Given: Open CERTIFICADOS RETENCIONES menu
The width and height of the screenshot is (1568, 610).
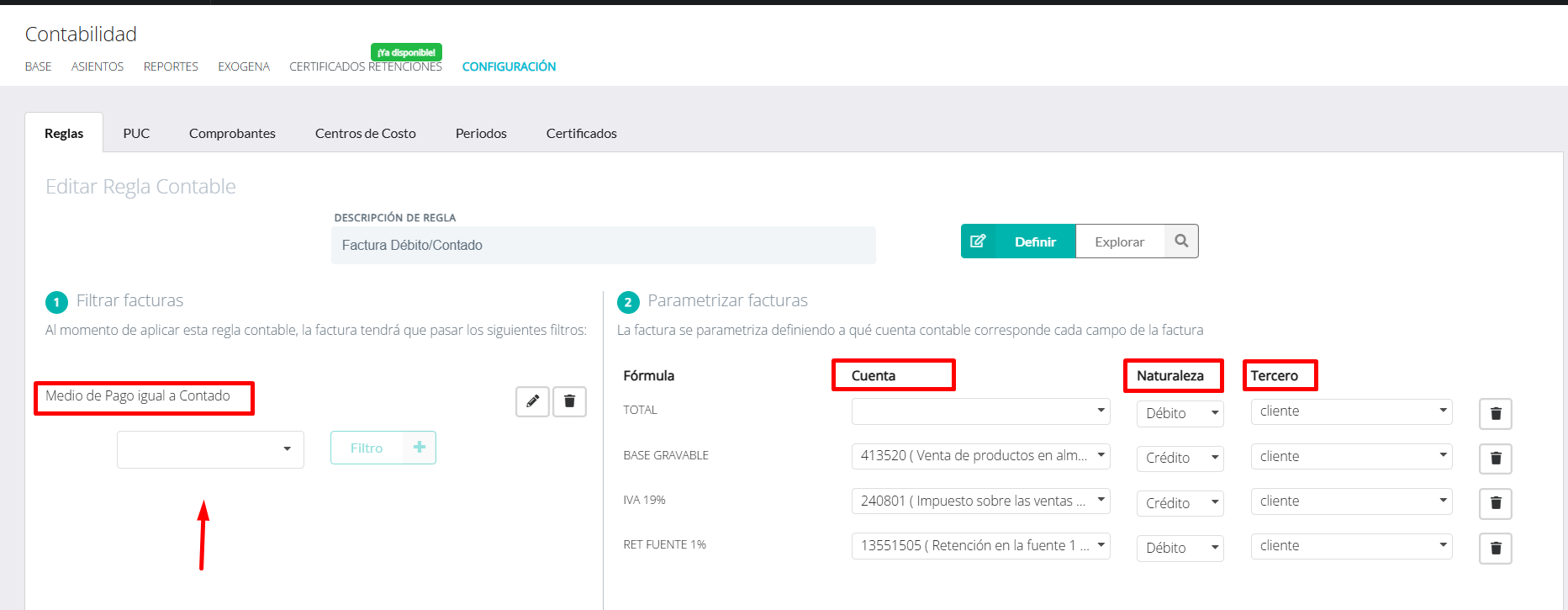Looking at the screenshot, I should pos(366,66).
